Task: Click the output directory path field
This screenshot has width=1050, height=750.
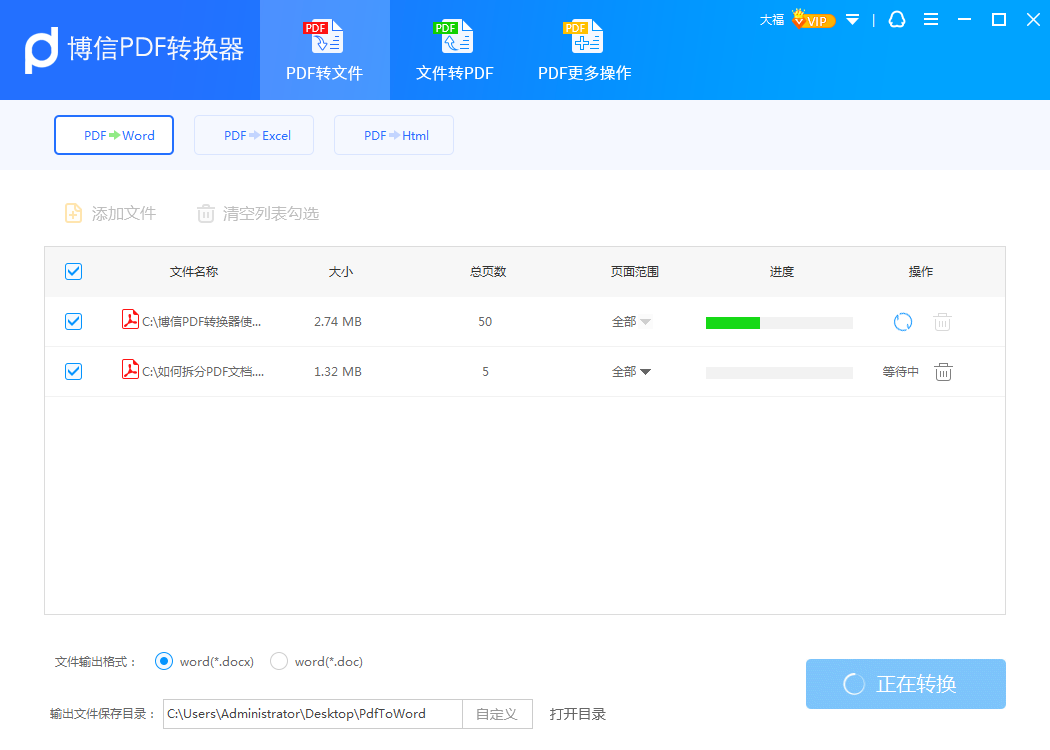Action: [x=312, y=714]
